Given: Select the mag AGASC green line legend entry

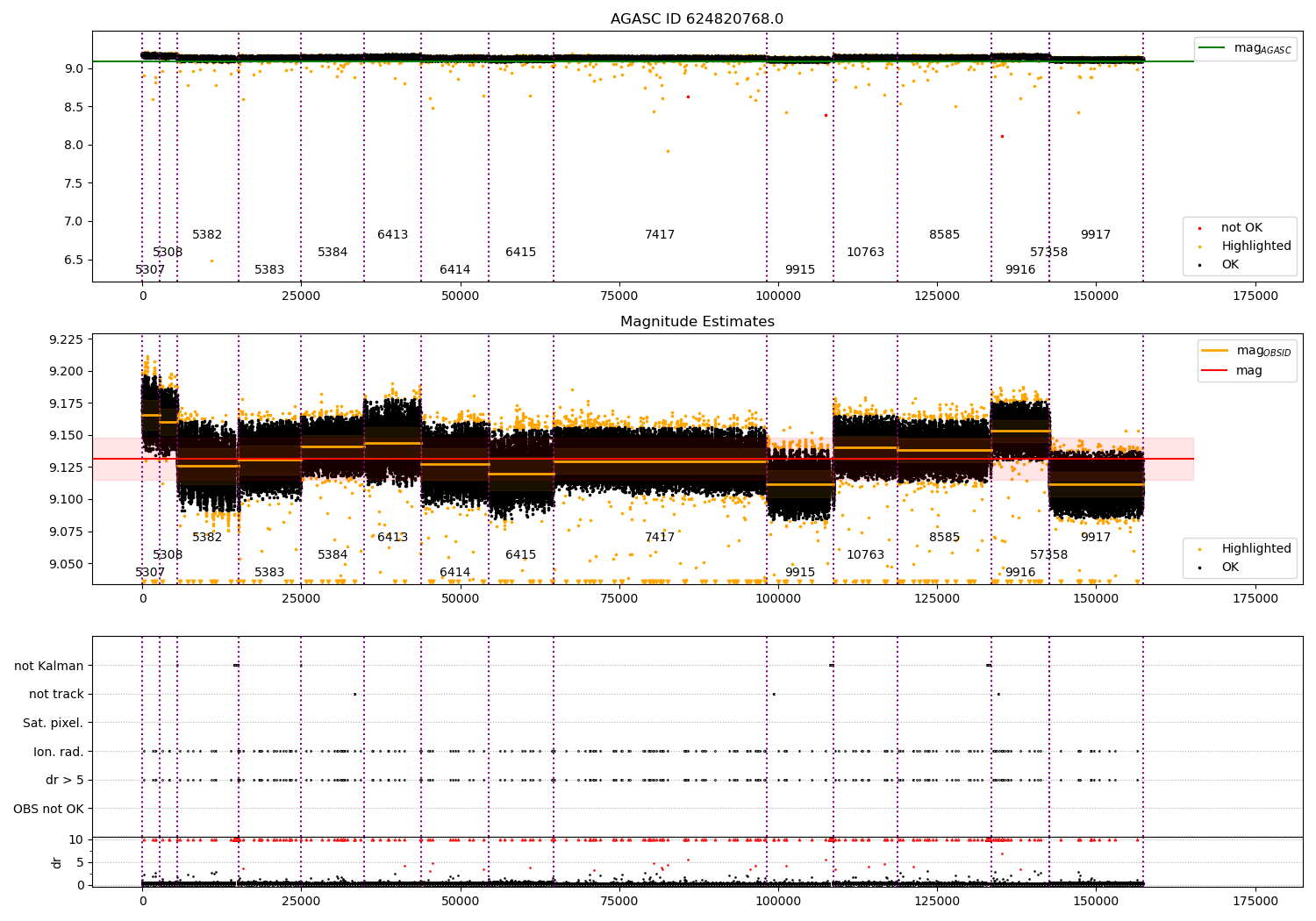Looking at the screenshot, I should coord(1245,48).
